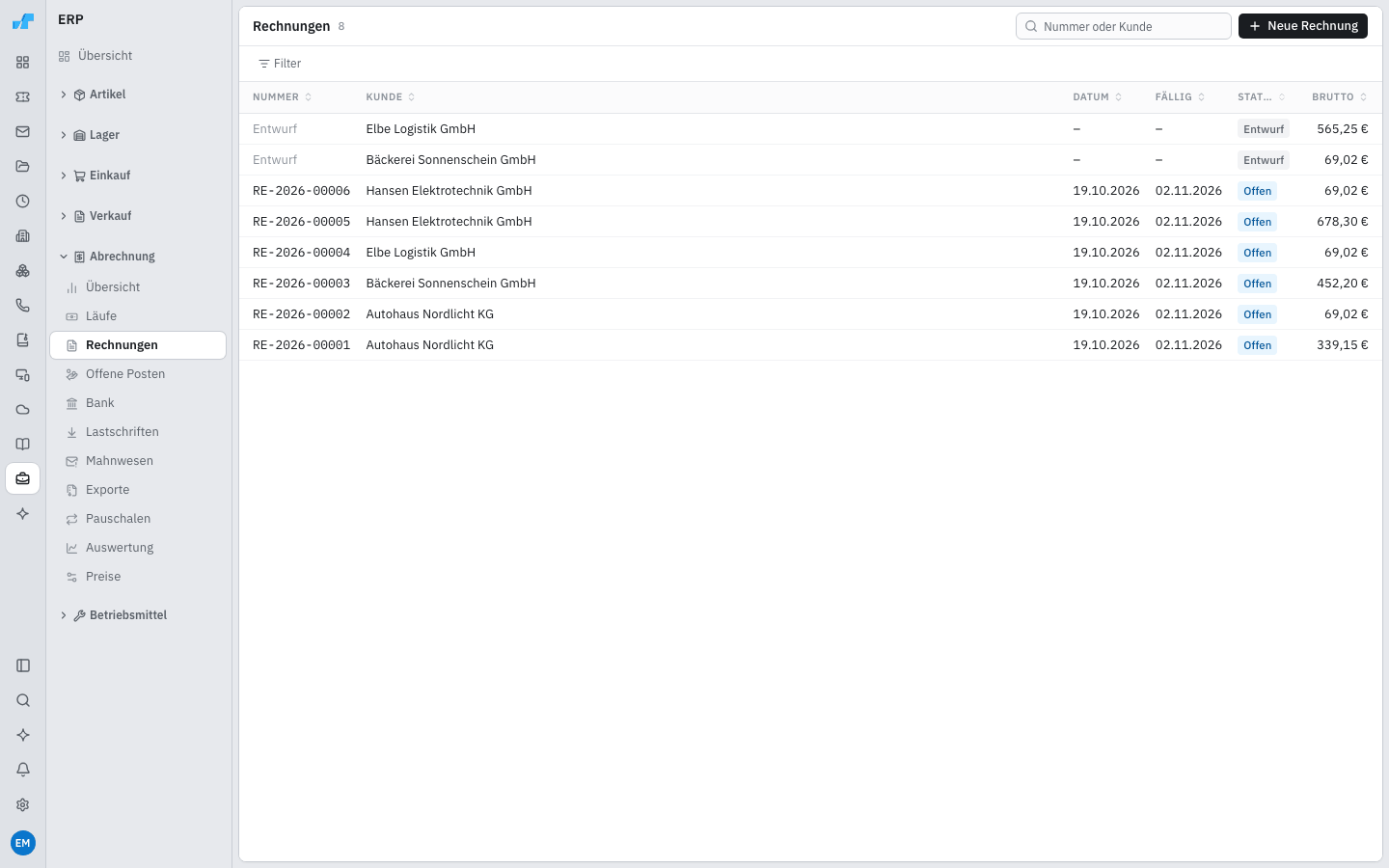Open the Filter button

(280, 64)
